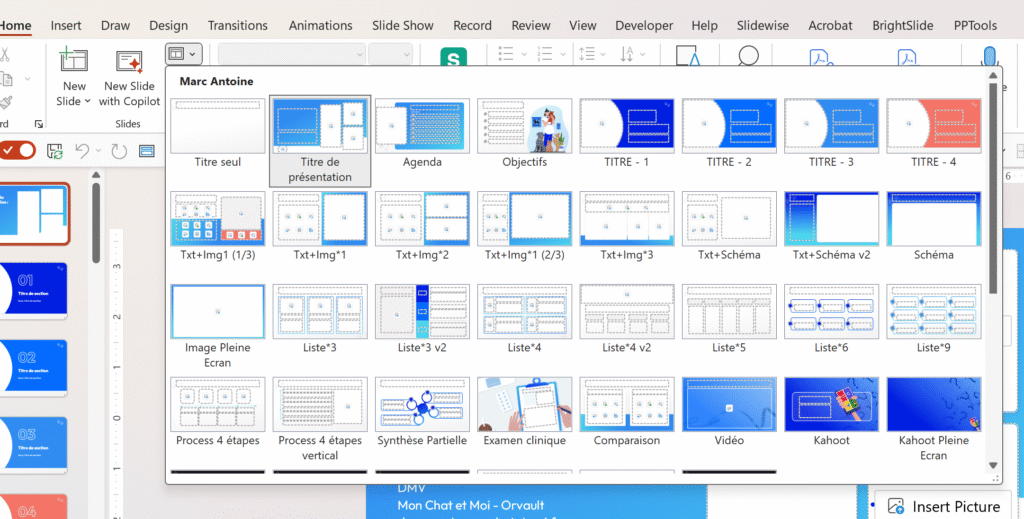Open the Transitions ribbon tab
This screenshot has height=519, width=1024.
(238, 25)
